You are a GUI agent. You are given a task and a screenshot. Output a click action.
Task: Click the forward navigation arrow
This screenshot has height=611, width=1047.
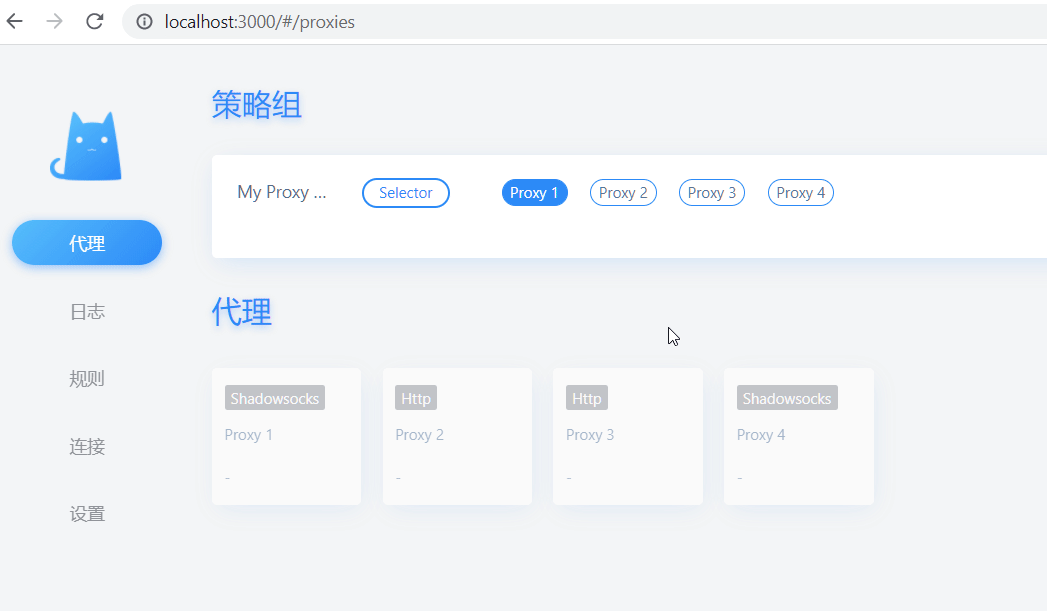pos(52,21)
